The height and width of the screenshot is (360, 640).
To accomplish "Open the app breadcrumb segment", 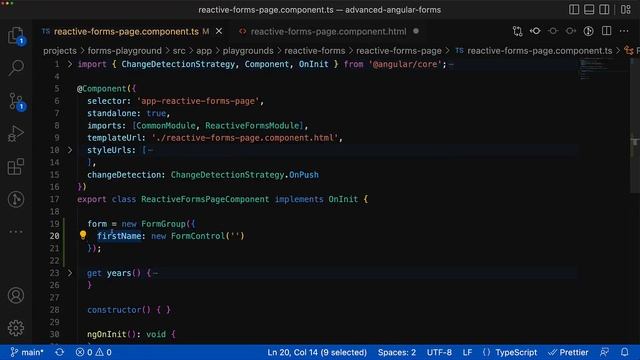I will (x=204, y=51).
